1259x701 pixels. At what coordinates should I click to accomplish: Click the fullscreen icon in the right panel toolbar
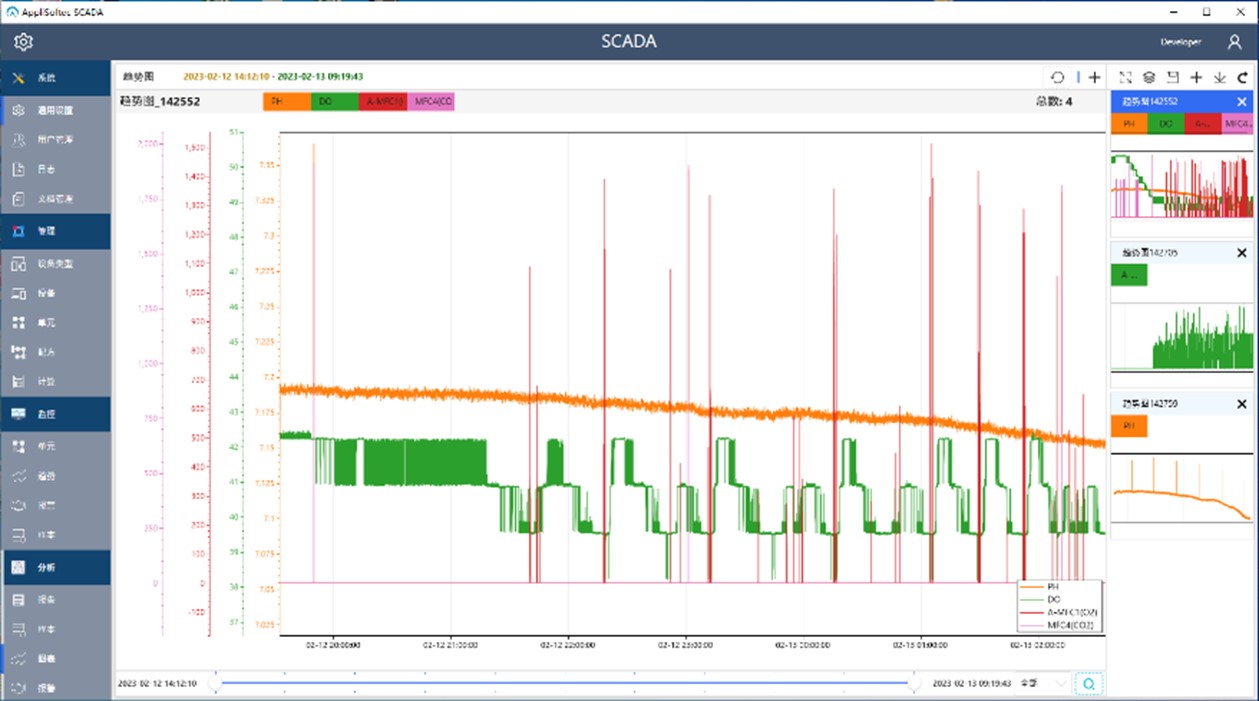pyautogui.click(x=1125, y=77)
